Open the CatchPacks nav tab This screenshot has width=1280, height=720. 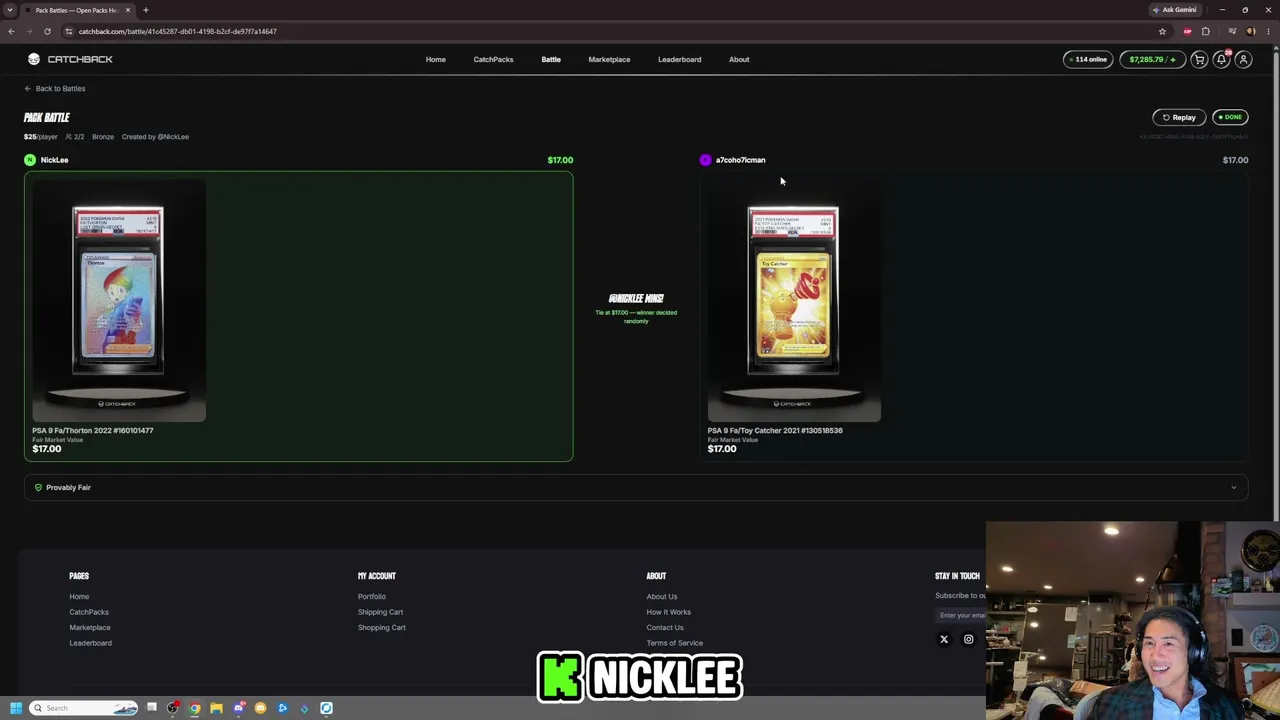coord(493,59)
